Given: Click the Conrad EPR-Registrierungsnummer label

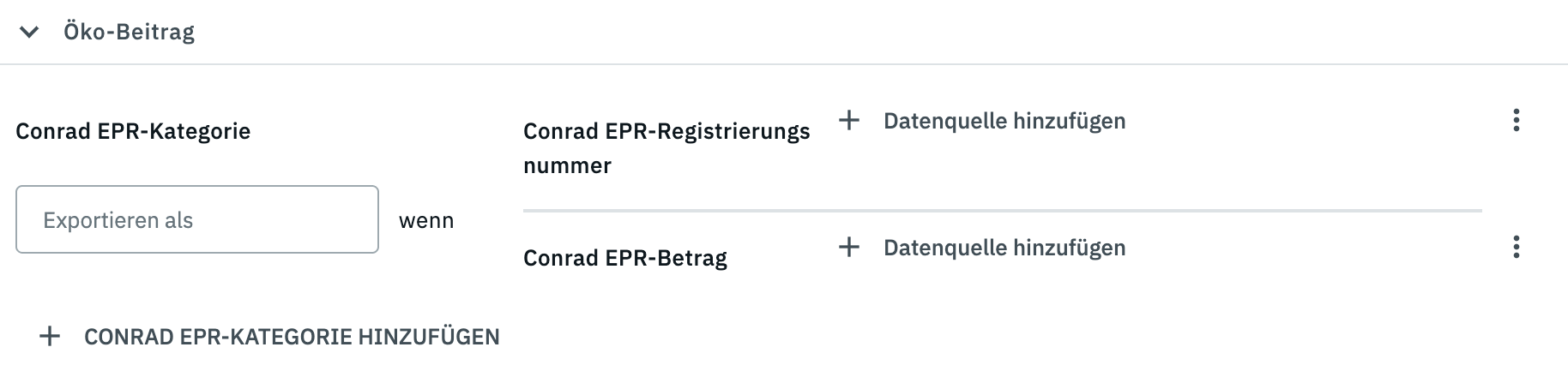Looking at the screenshot, I should pos(666,131).
